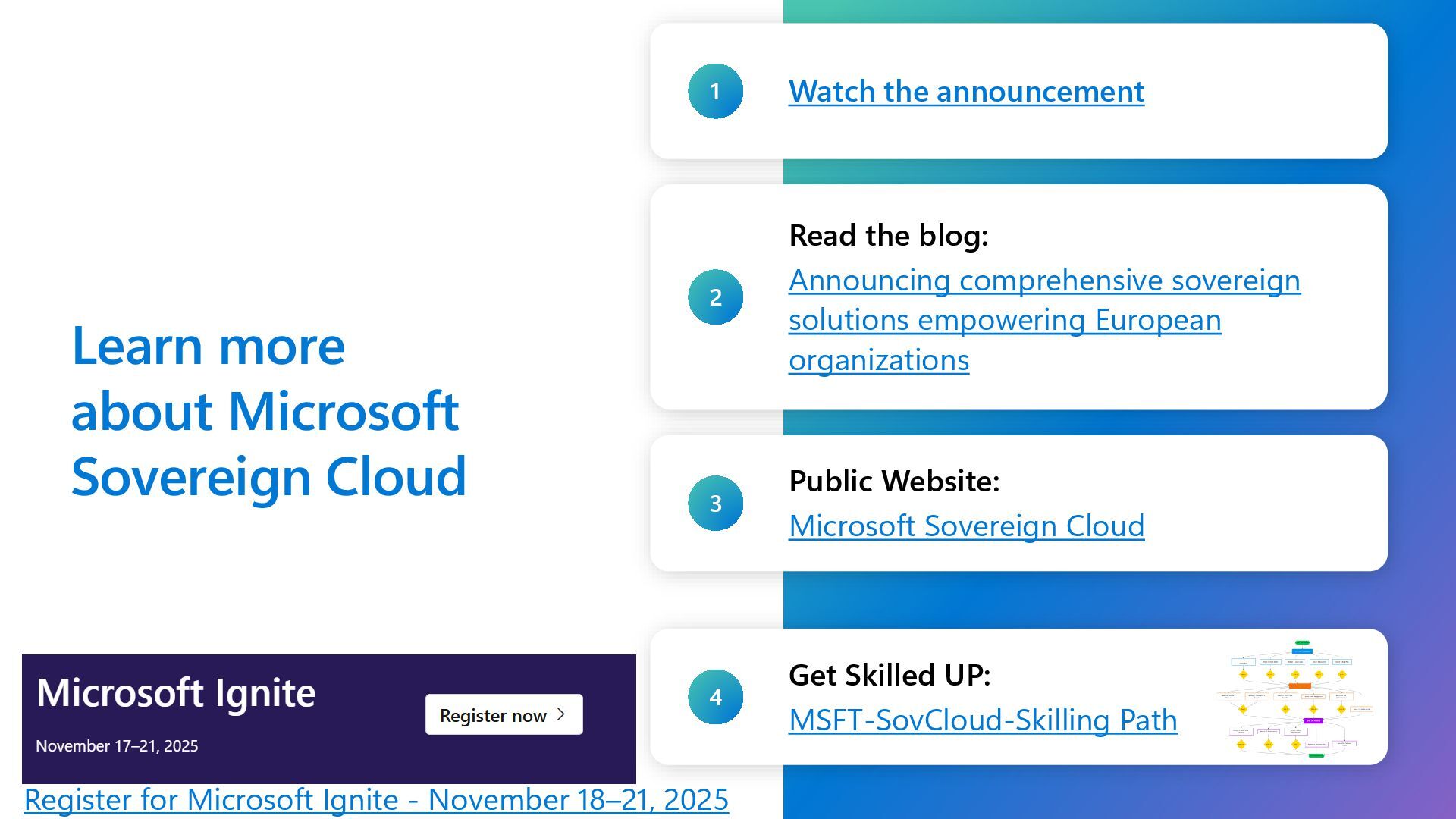Click the chevron arrow in Register now
1456x819 pixels.
[561, 714]
